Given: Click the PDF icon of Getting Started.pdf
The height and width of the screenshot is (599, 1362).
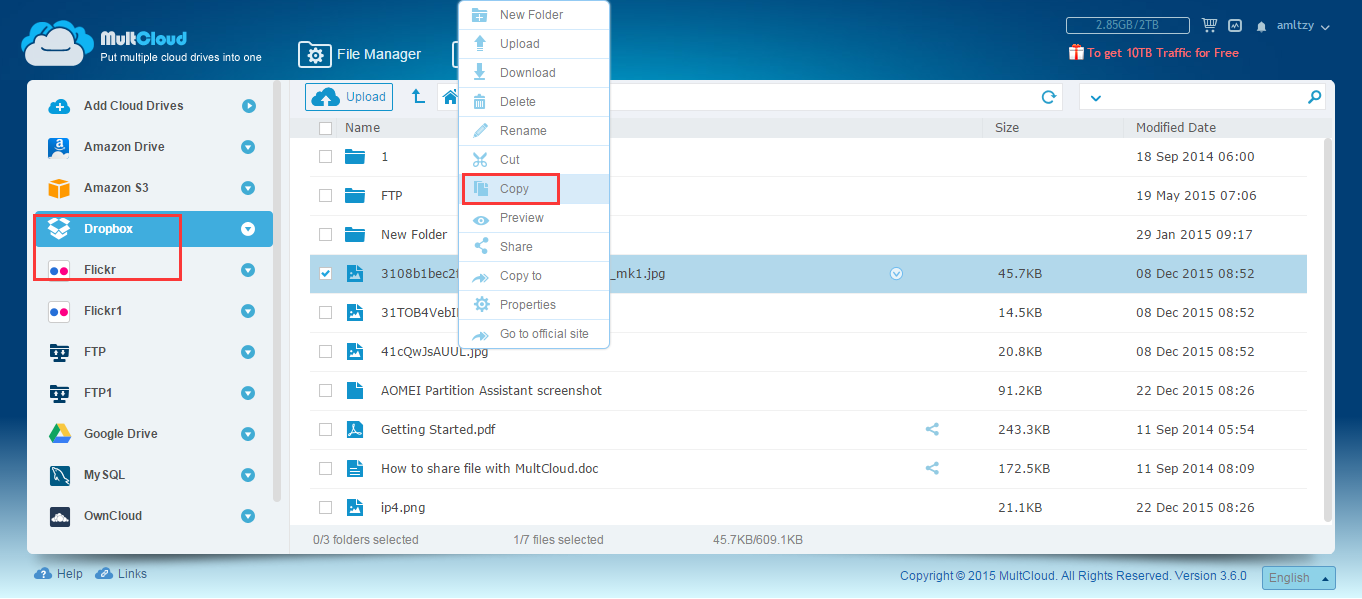Looking at the screenshot, I should tap(354, 430).
